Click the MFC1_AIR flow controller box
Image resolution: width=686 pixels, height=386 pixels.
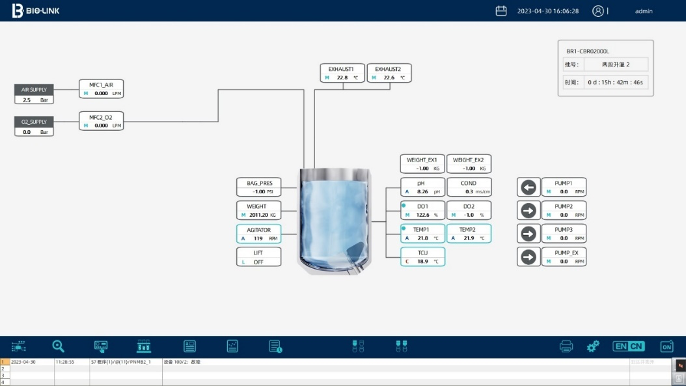102,89
